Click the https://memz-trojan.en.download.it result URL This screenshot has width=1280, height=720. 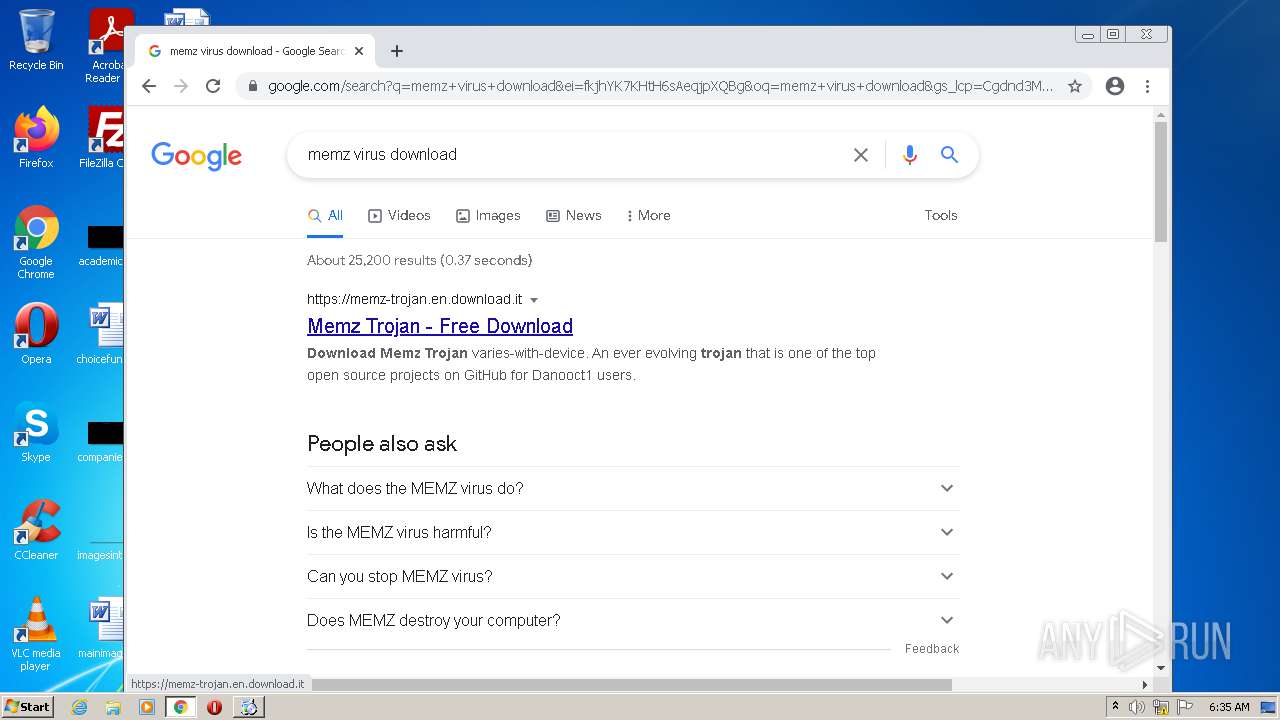click(x=415, y=299)
